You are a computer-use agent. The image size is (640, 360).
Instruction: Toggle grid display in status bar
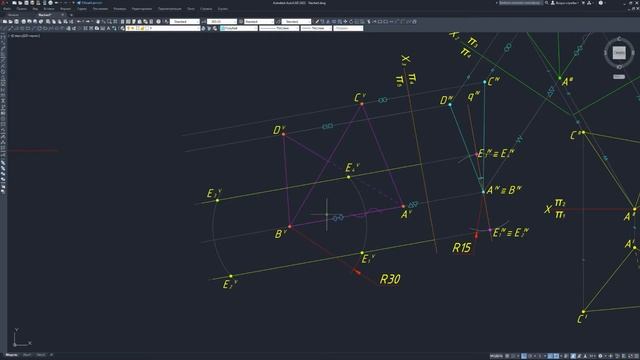click(x=508, y=356)
